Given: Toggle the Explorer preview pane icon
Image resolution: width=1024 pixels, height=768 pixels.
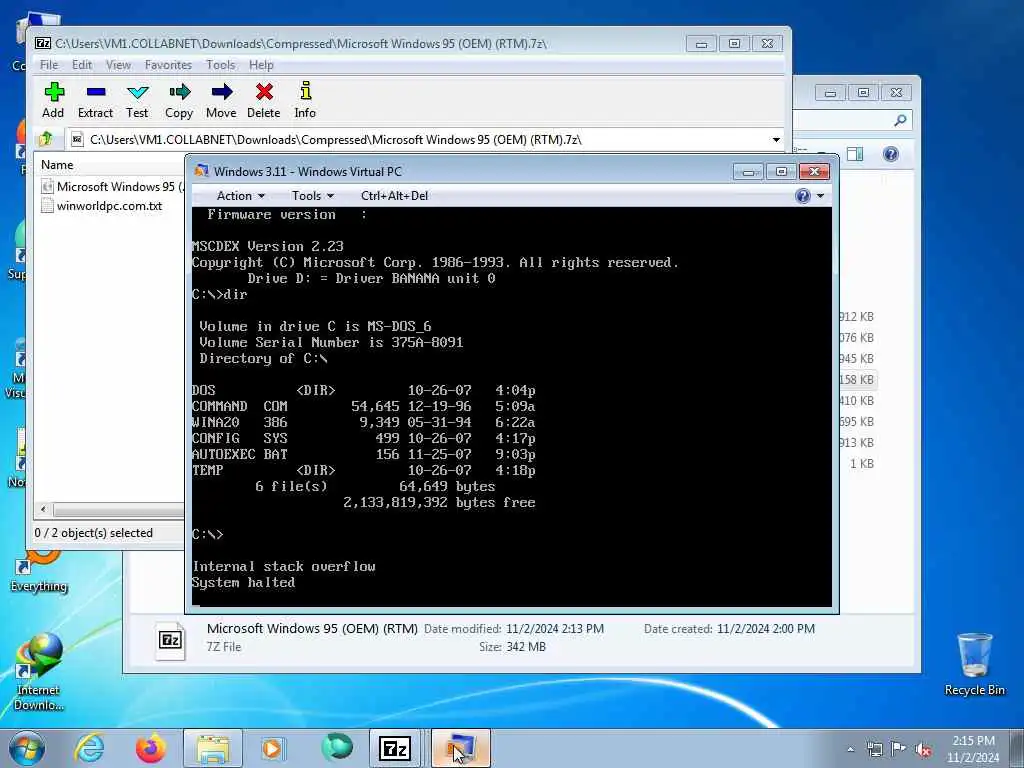Looking at the screenshot, I should 855,154.
